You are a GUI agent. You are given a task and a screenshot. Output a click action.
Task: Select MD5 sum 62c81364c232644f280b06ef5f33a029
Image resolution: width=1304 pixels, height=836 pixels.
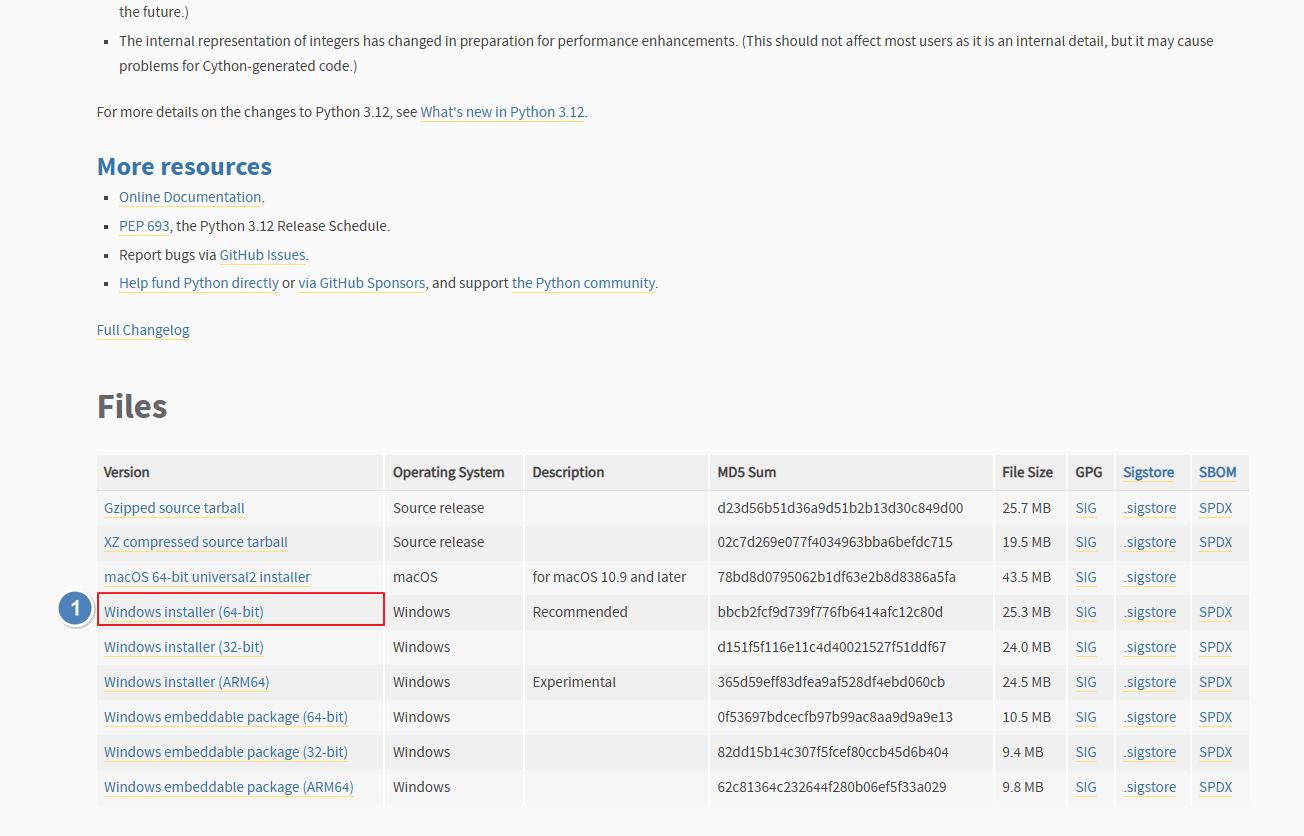click(832, 787)
